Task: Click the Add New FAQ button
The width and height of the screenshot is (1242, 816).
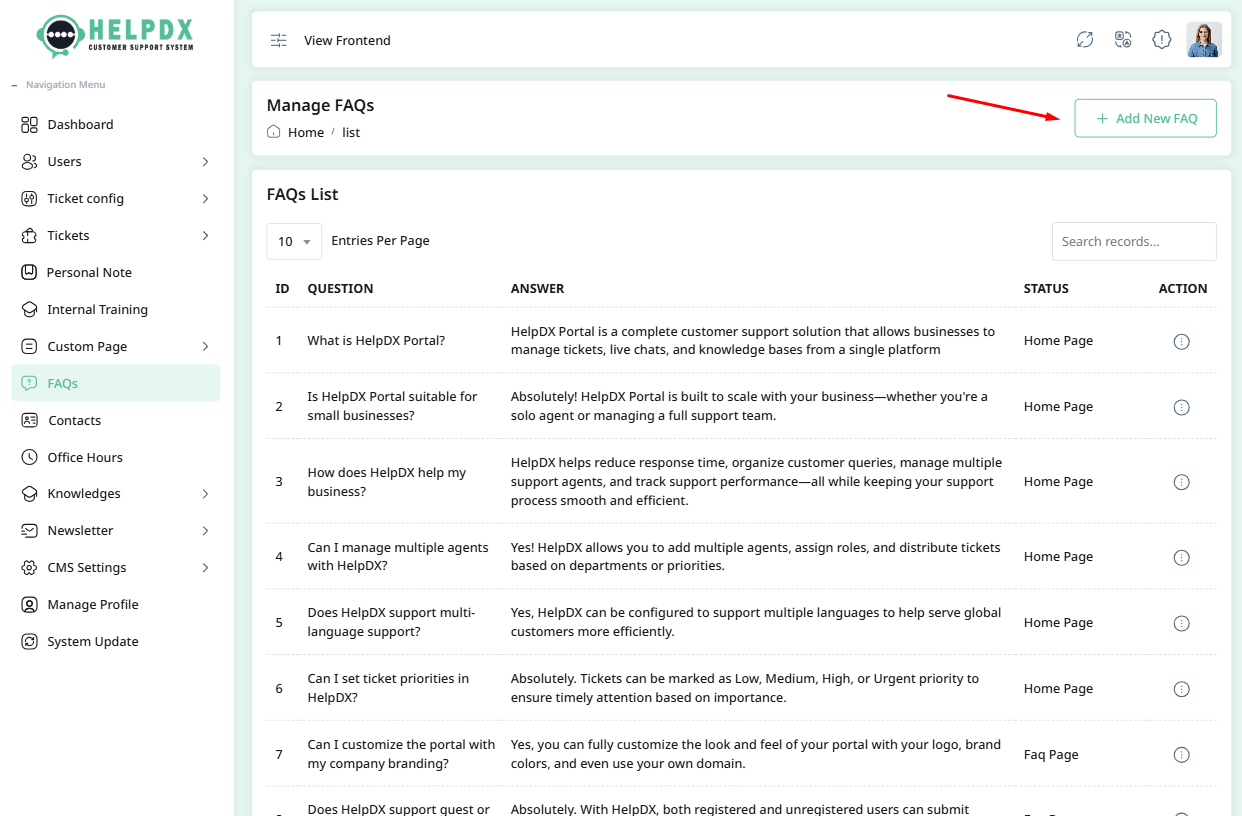Action: click(1145, 118)
